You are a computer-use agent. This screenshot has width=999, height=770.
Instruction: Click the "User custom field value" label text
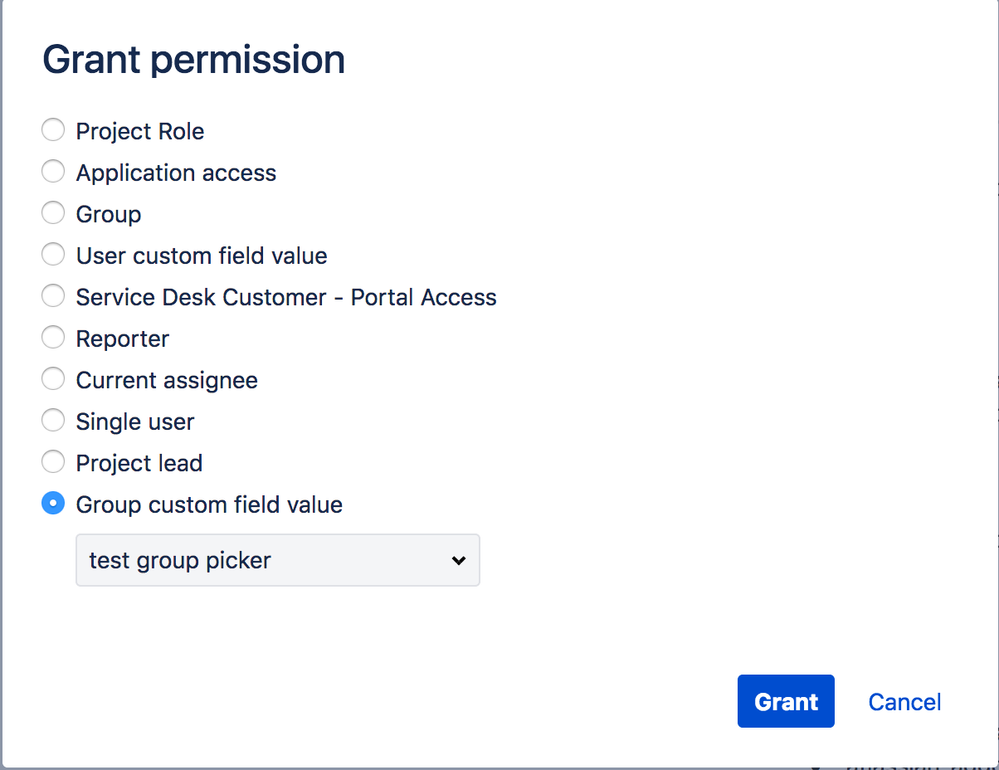(x=201, y=256)
